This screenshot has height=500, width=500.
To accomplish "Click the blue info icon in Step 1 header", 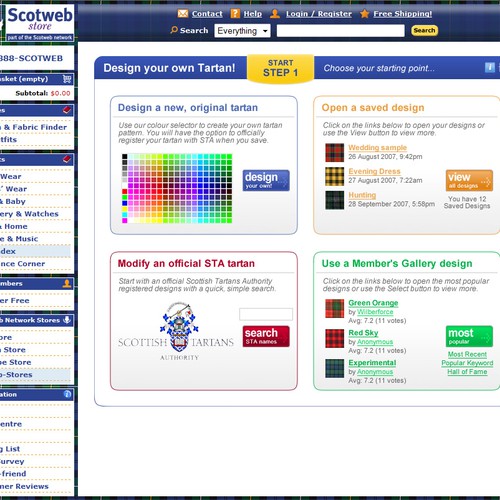I will click(489, 68).
